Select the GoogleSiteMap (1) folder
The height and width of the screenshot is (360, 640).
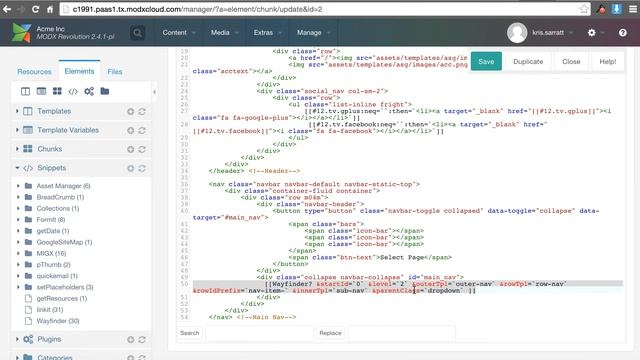[64, 242]
